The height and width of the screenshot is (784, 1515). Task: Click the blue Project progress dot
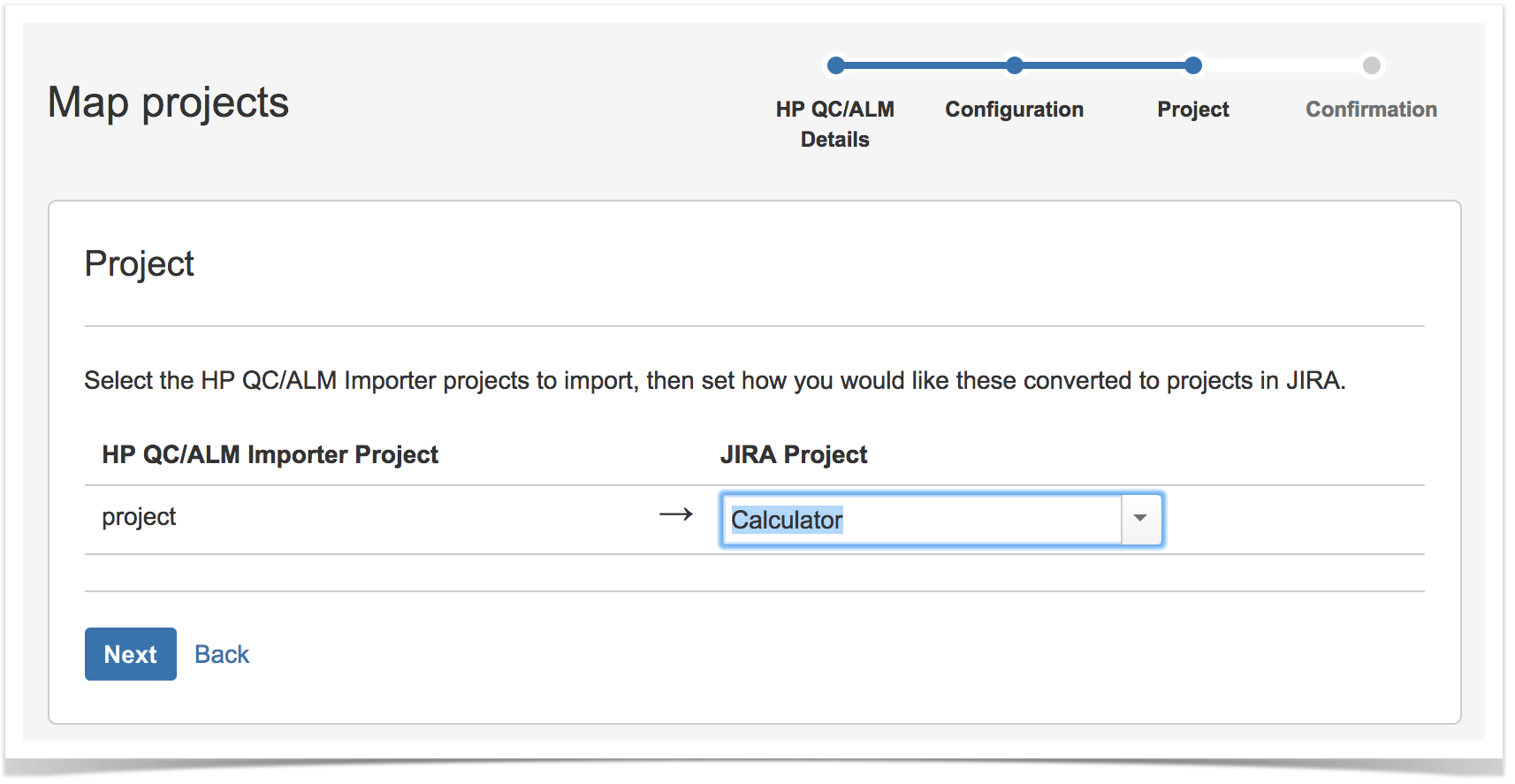pyautogui.click(x=1193, y=65)
